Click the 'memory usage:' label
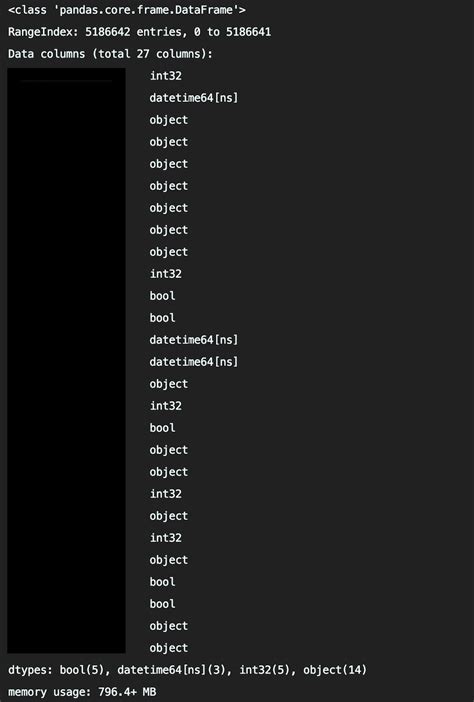 [50, 692]
